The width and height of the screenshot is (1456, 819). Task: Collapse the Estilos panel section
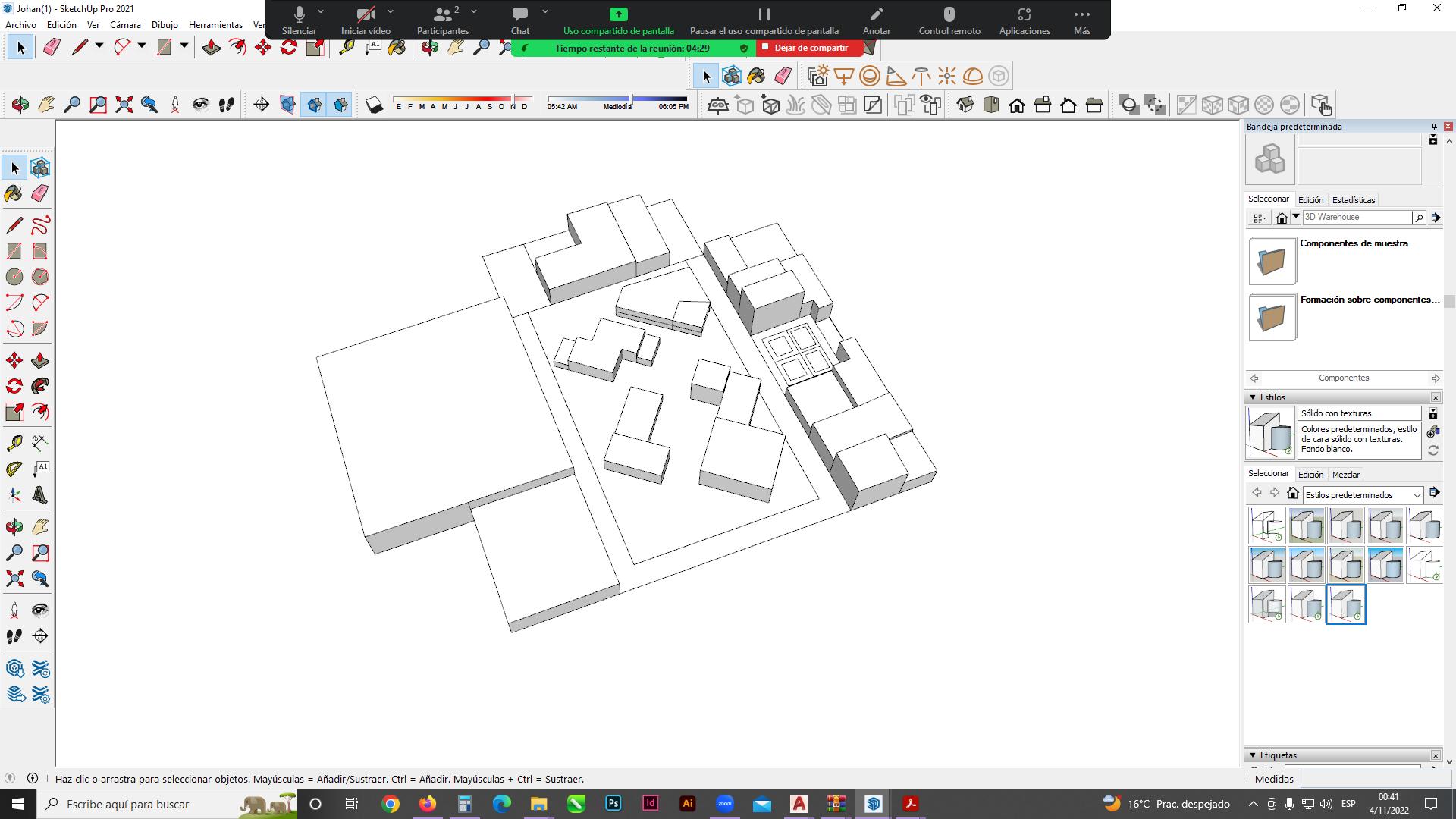tap(1252, 397)
